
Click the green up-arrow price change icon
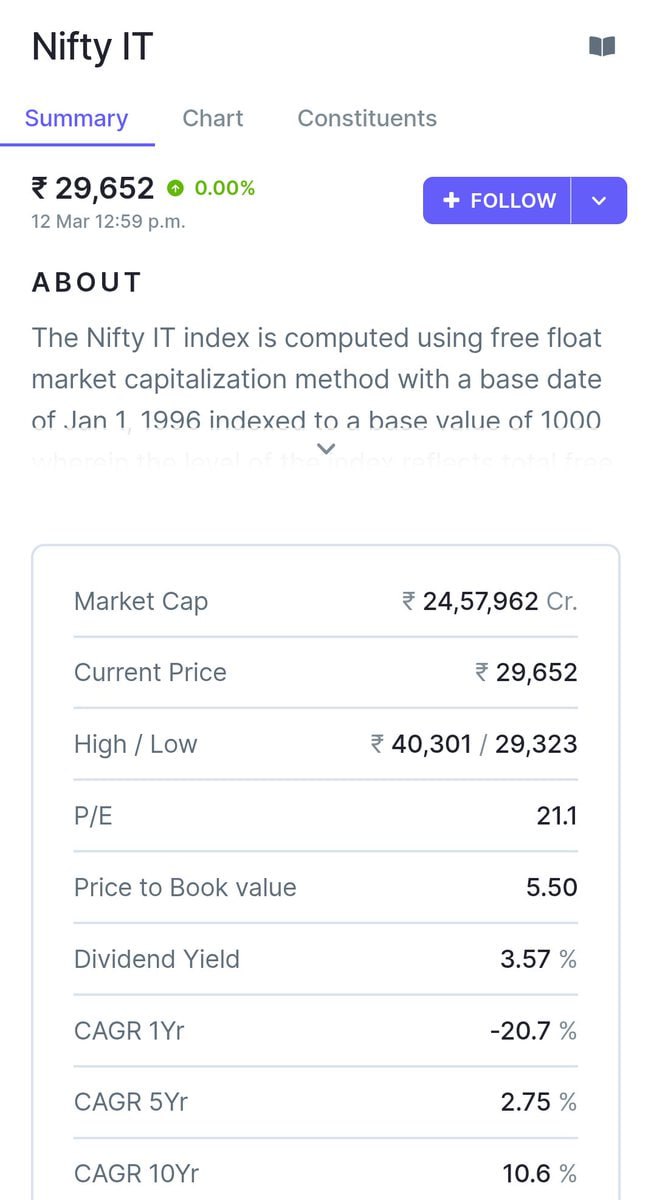coord(176,188)
